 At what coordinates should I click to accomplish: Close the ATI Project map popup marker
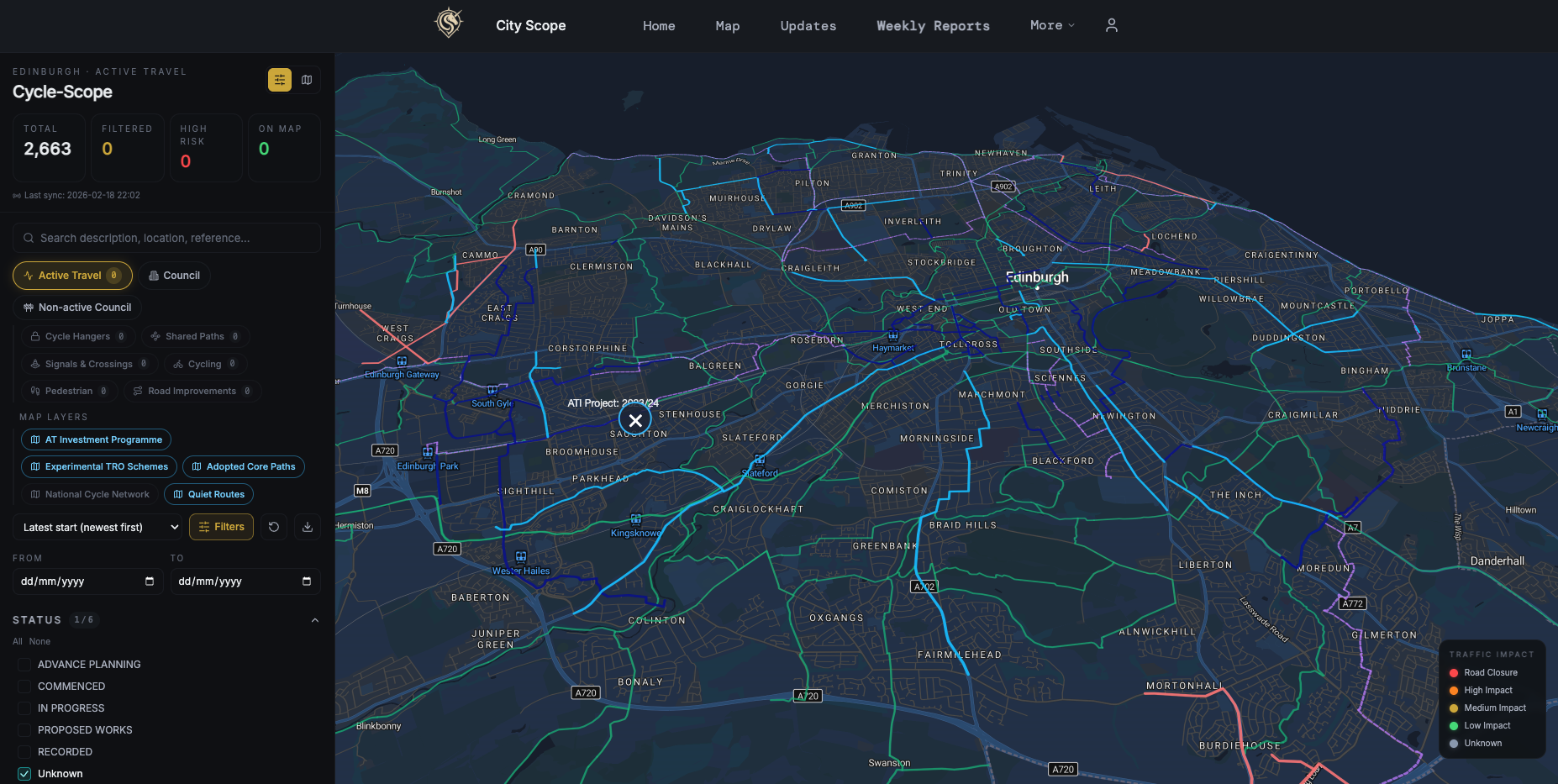point(635,420)
